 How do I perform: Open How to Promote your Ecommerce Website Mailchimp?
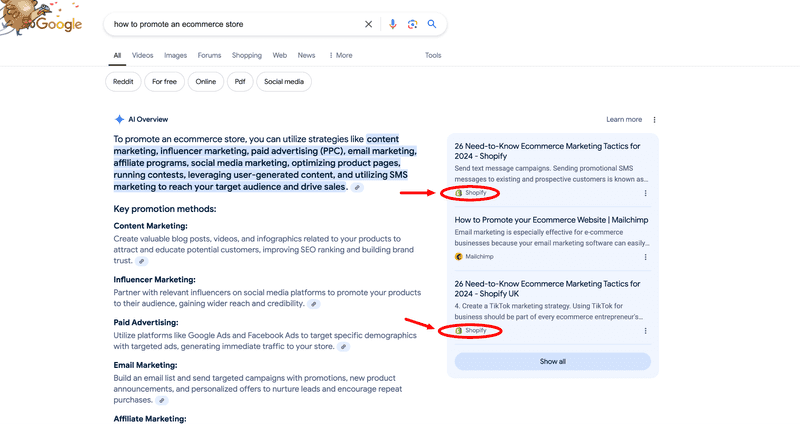(552, 220)
